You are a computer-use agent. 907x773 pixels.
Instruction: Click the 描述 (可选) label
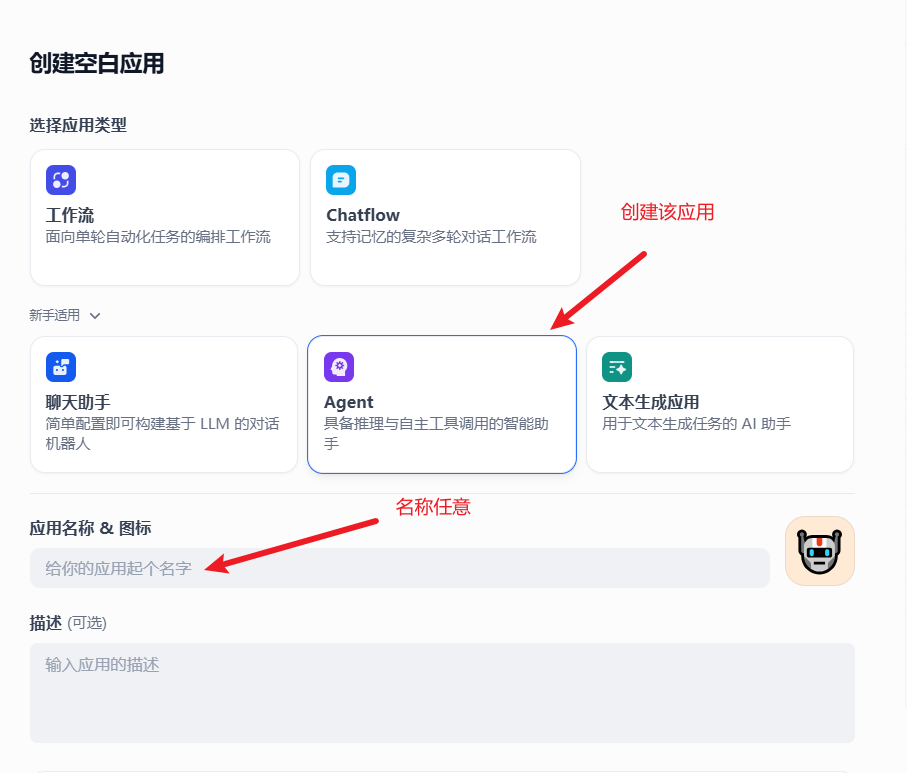coord(68,623)
